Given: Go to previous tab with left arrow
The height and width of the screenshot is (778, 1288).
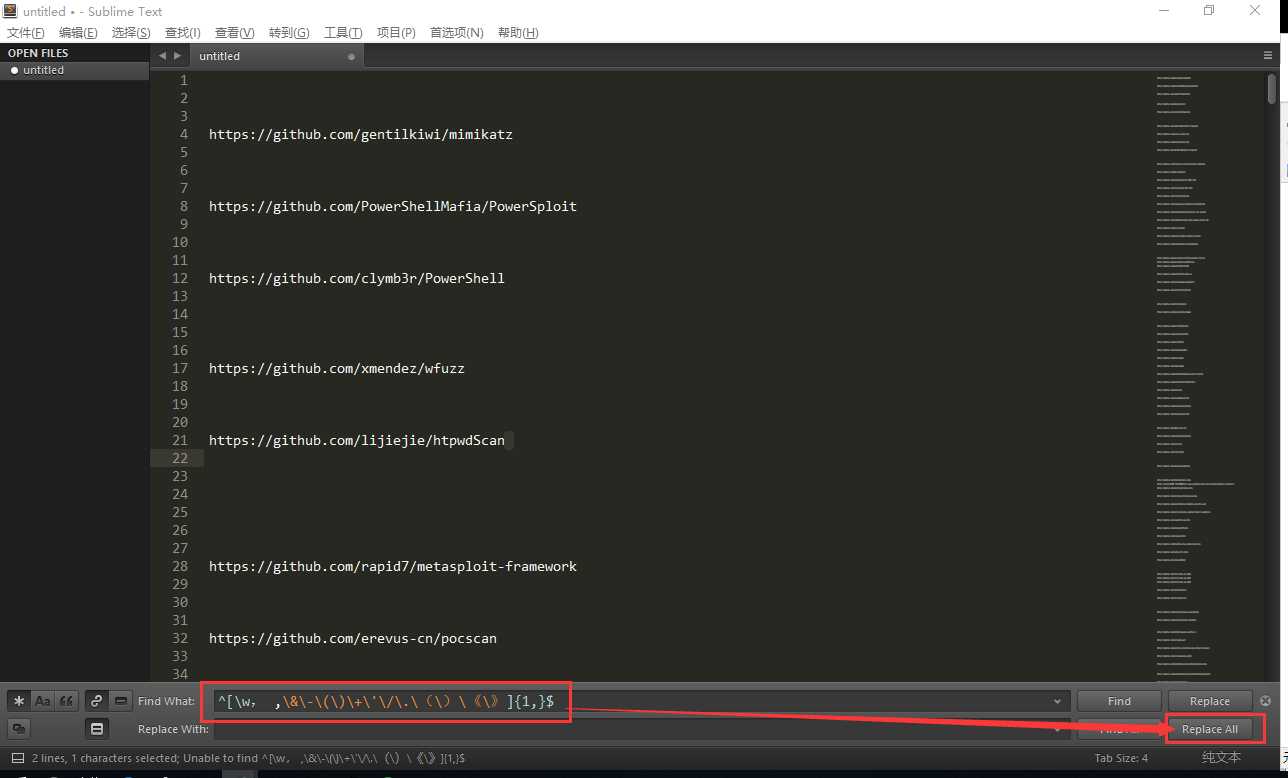Looking at the screenshot, I should click(x=163, y=56).
